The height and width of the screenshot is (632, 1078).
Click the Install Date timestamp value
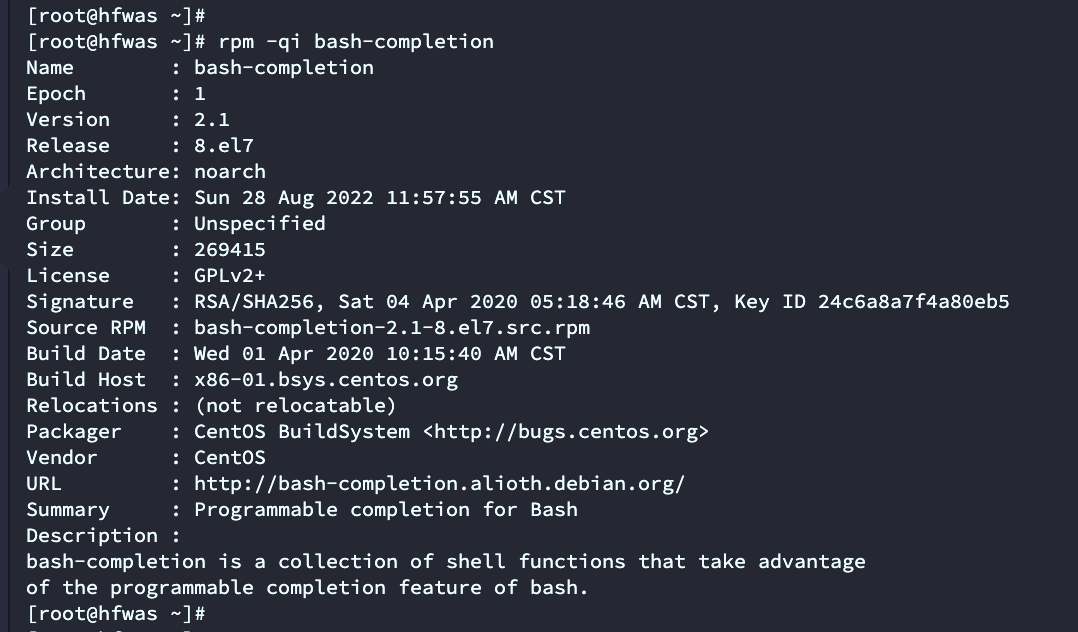[x=379, y=198]
